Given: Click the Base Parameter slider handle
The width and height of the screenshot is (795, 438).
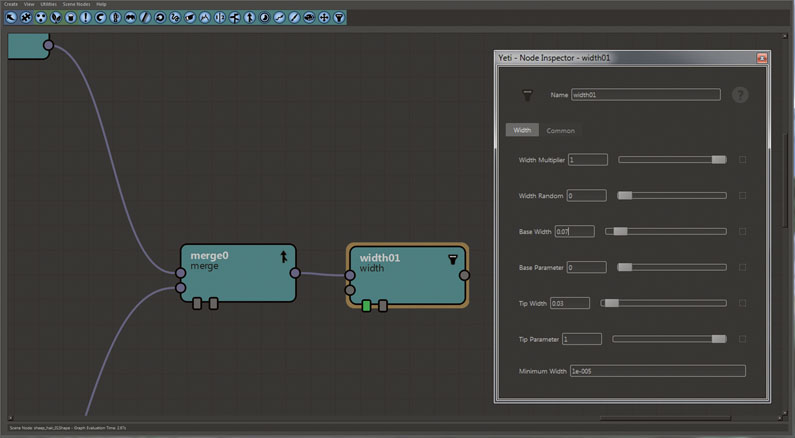Looking at the screenshot, I should coord(625,267).
